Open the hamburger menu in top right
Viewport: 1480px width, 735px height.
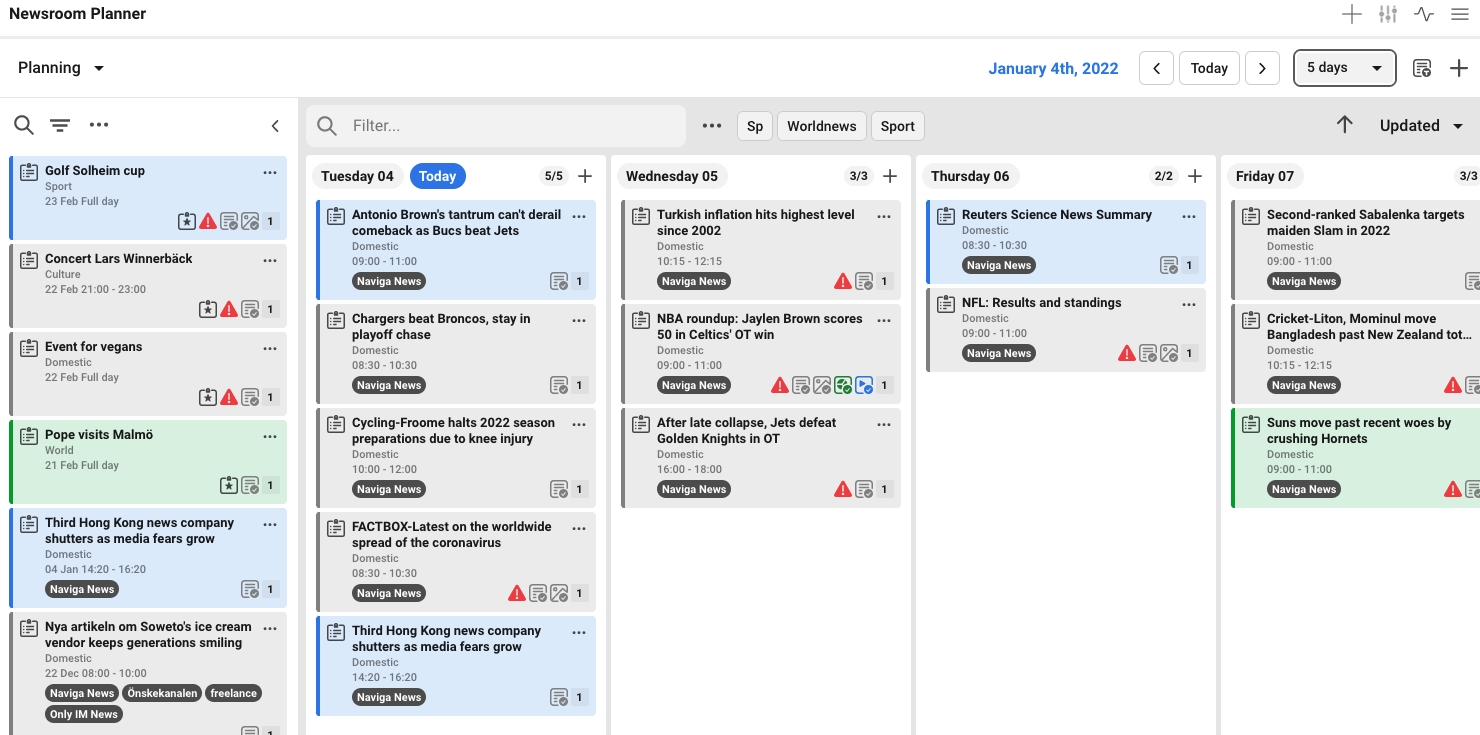[x=1459, y=14]
